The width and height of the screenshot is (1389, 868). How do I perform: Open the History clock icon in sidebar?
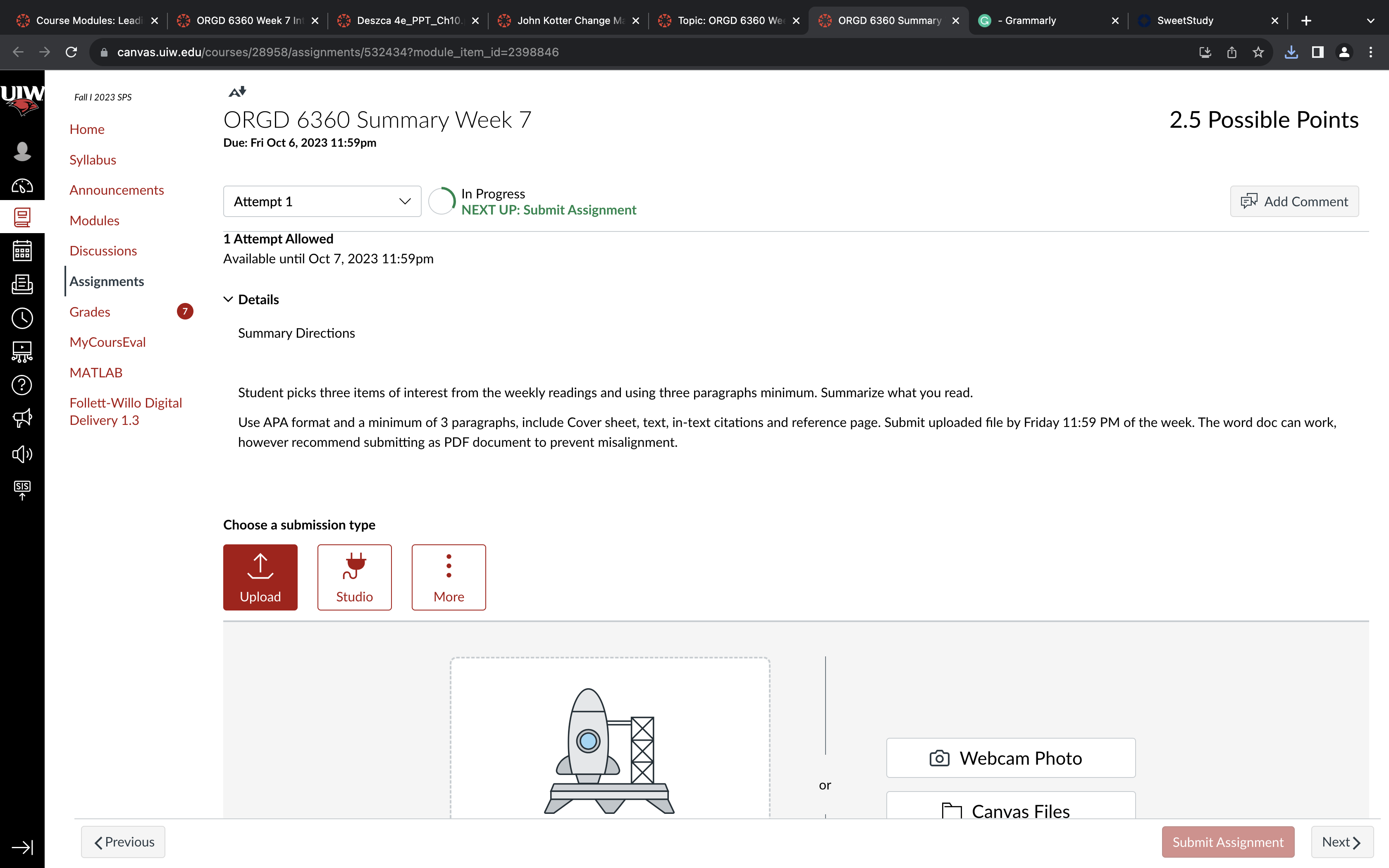[22, 318]
